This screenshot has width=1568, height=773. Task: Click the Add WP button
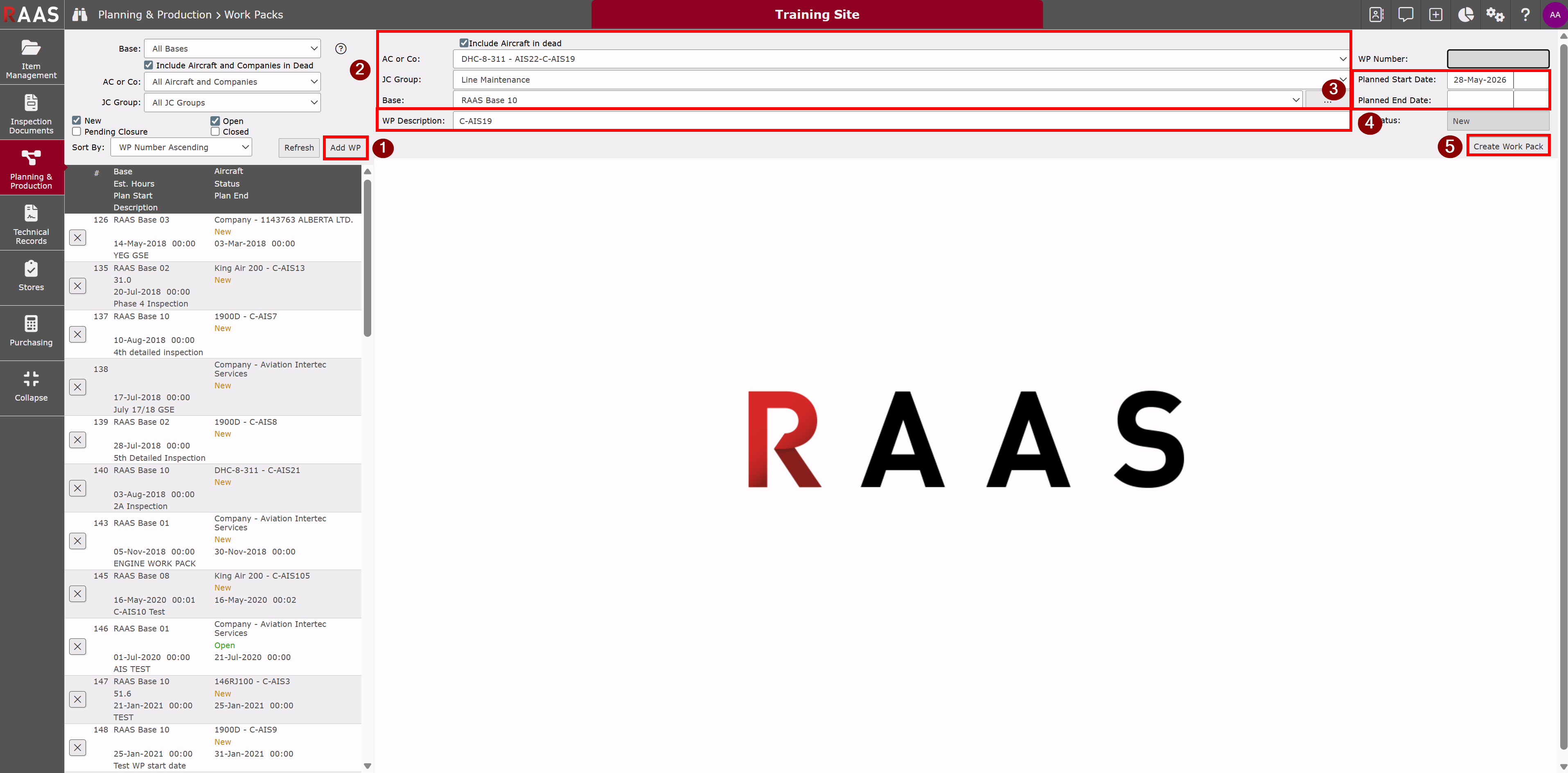click(345, 148)
